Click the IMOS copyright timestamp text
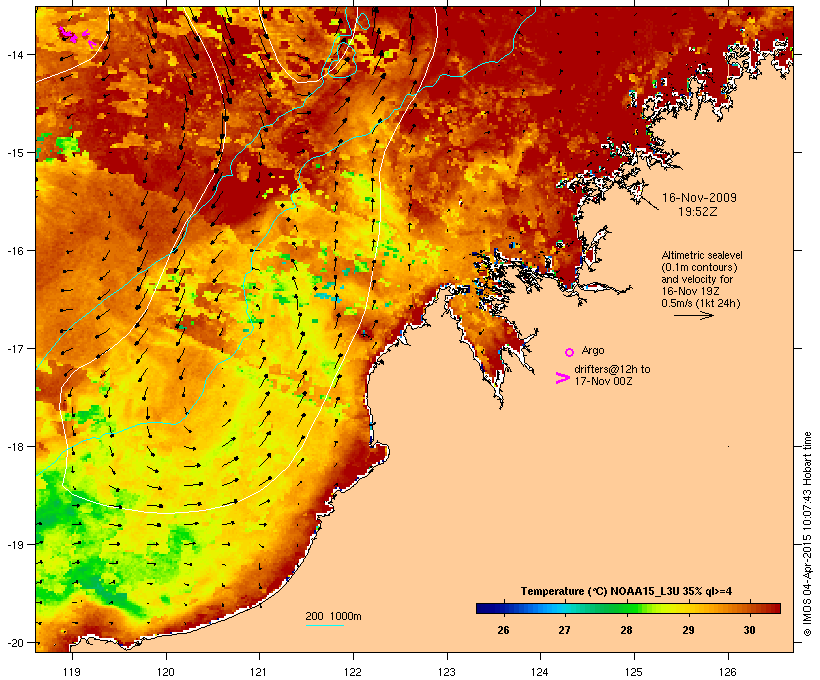The height and width of the screenshot is (680, 820). point(807,534)
